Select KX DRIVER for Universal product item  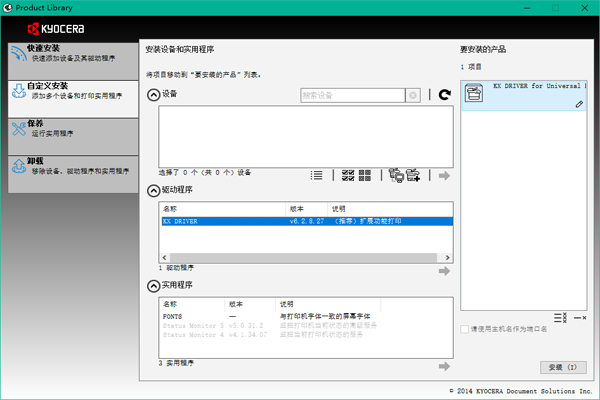click(524, 96)
